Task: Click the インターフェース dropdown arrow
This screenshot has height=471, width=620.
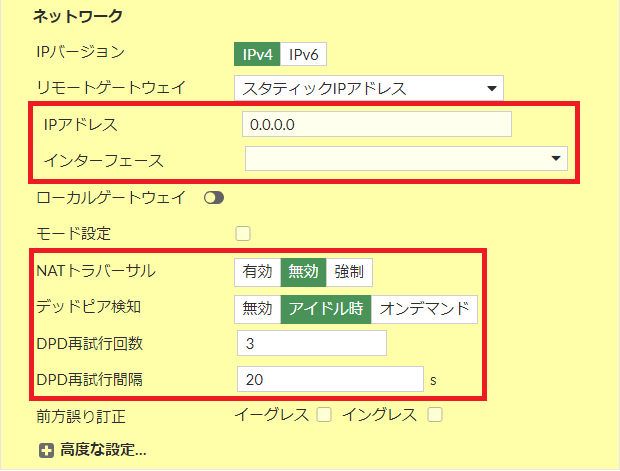Action: (556, 158)
